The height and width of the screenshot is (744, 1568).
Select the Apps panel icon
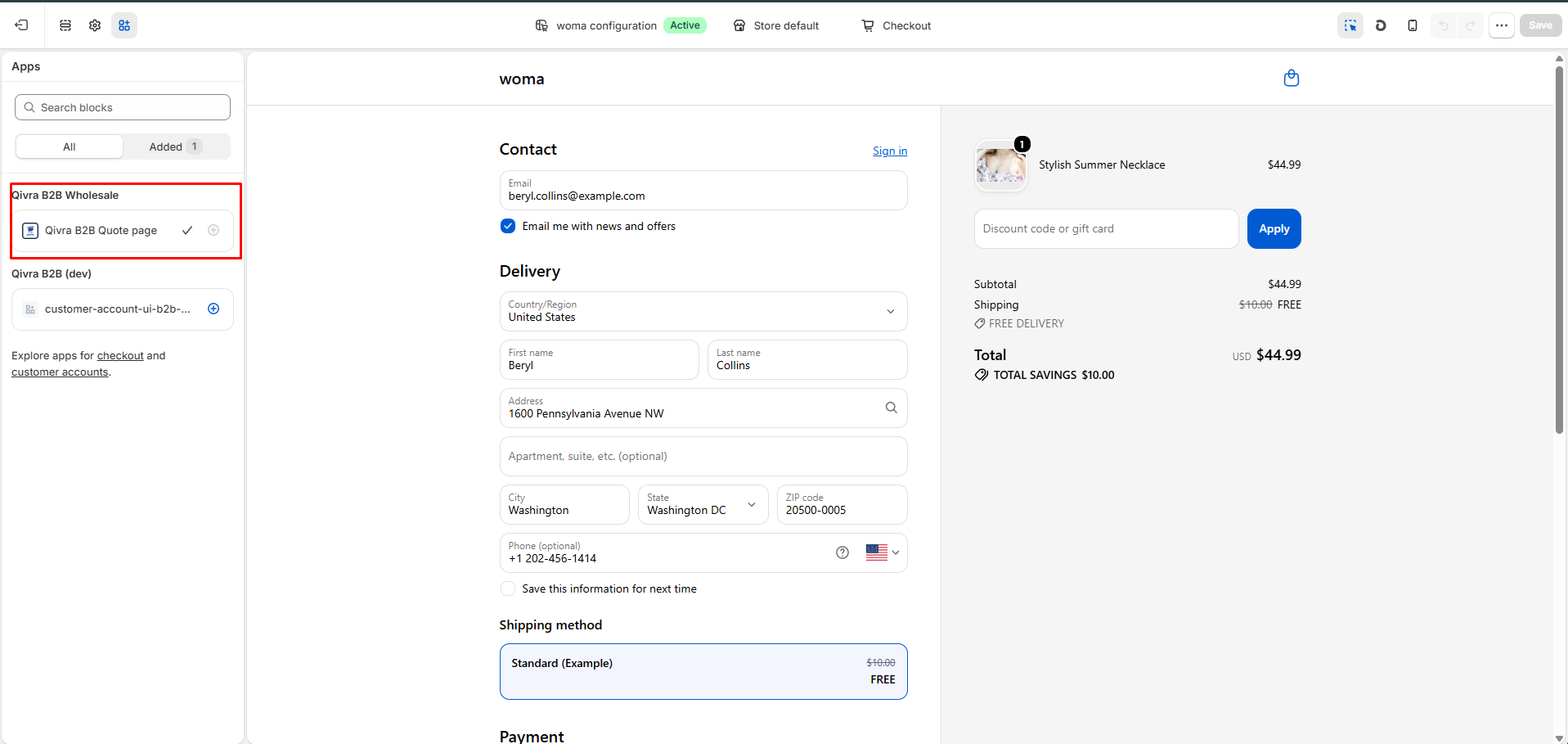[124, 25]
